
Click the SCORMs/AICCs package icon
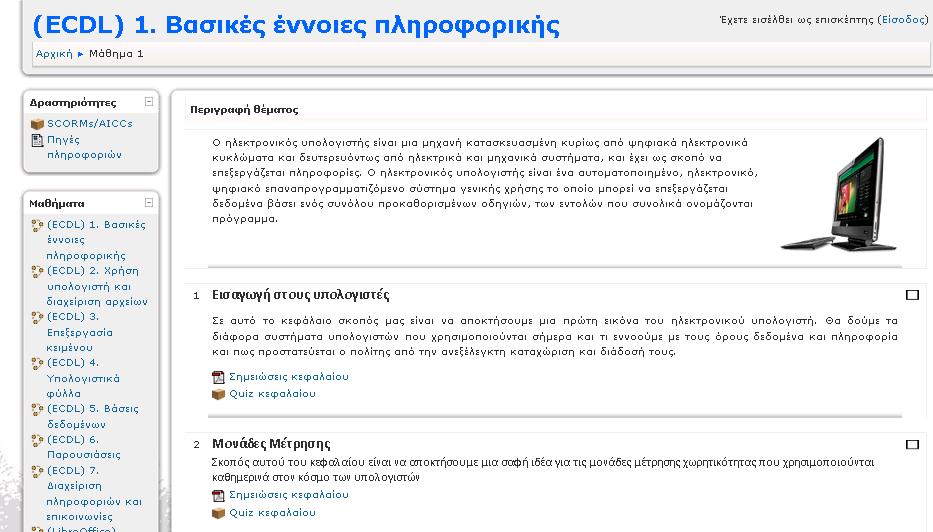coord(37,124)
